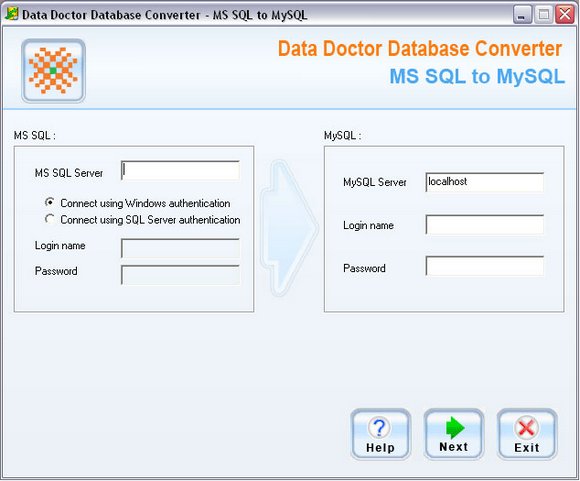Click the window title bar text
Viewport: 580px width, 481px height.
[x=165, y=15]
